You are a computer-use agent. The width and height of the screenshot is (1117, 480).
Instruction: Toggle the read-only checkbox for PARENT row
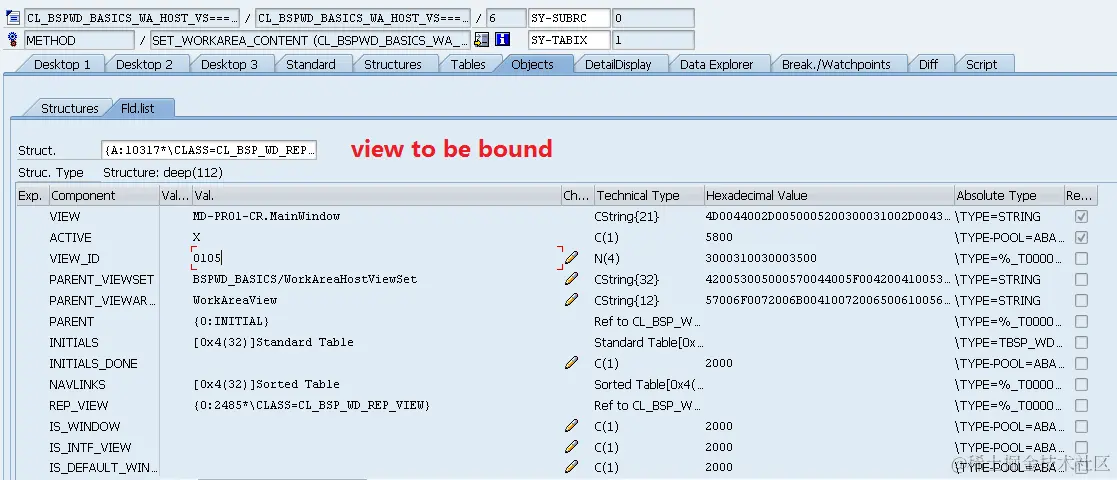pyautogui.click(x=1081, y=321)
